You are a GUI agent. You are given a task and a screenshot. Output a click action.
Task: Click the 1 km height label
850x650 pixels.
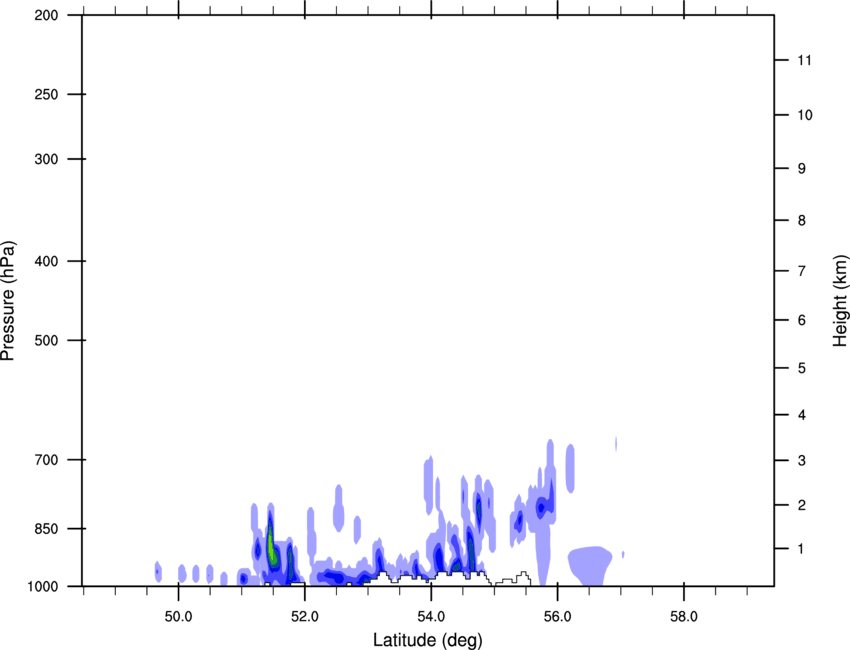(801, 549)
